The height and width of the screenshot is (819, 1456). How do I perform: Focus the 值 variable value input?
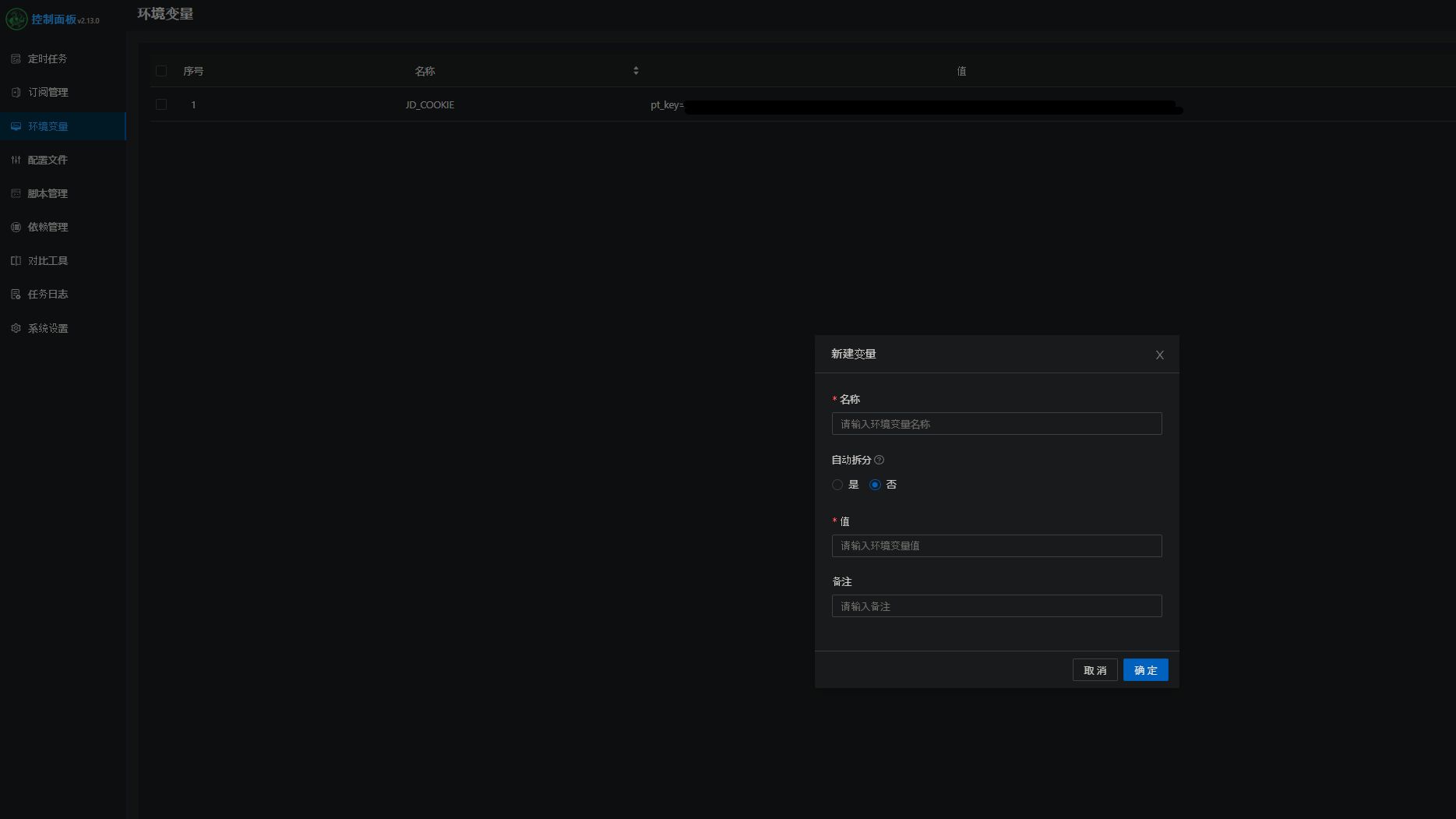[996, 545]
